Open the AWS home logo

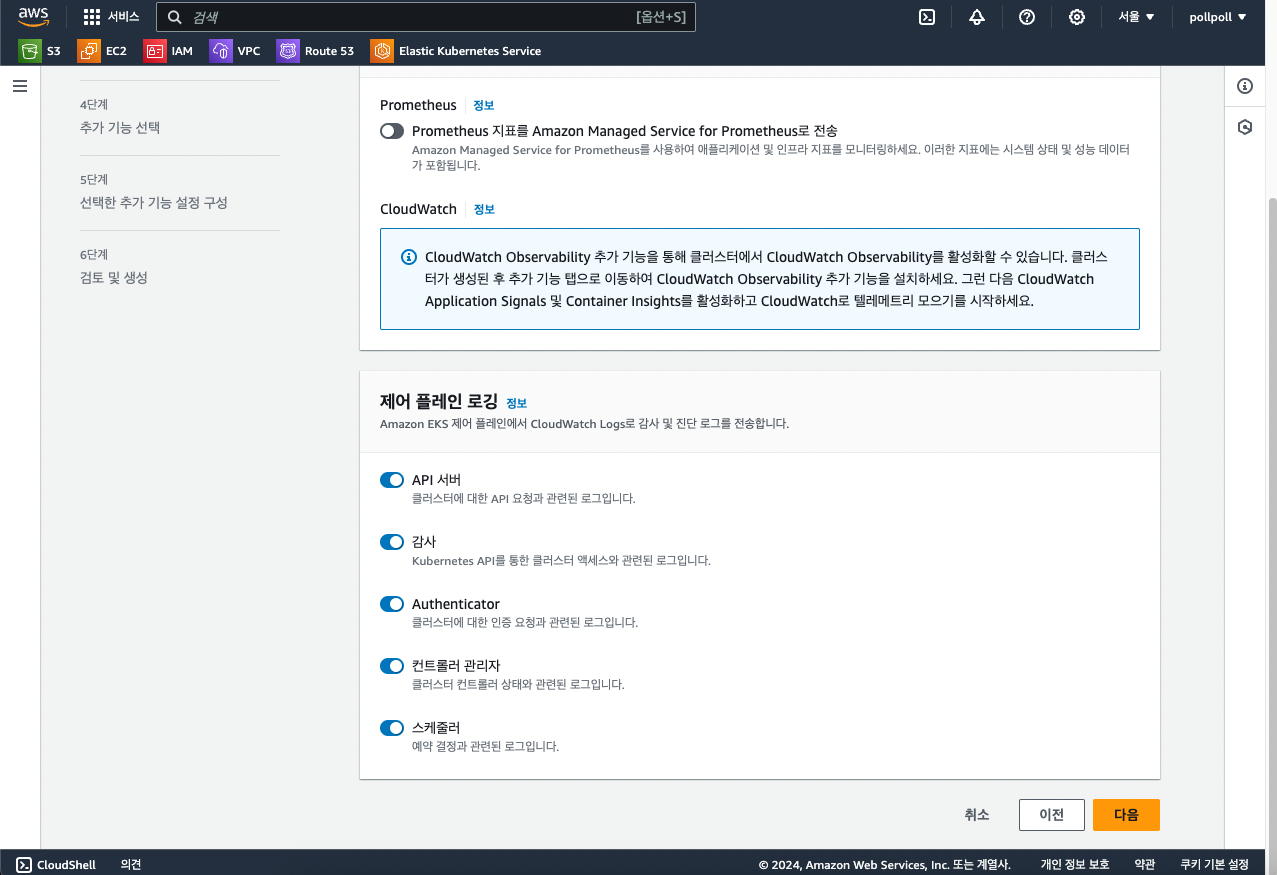click(33, 17)
